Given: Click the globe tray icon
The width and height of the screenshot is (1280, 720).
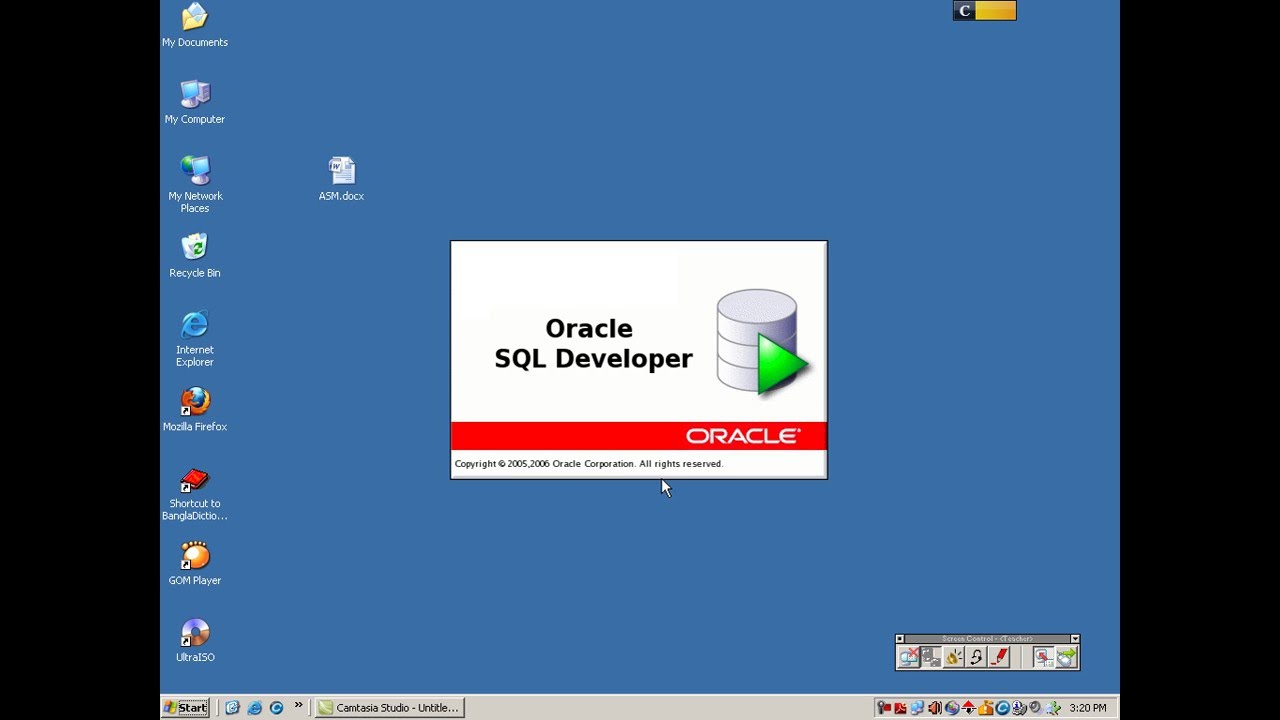Looking at the screenshot, I should (x=952, y=708).
